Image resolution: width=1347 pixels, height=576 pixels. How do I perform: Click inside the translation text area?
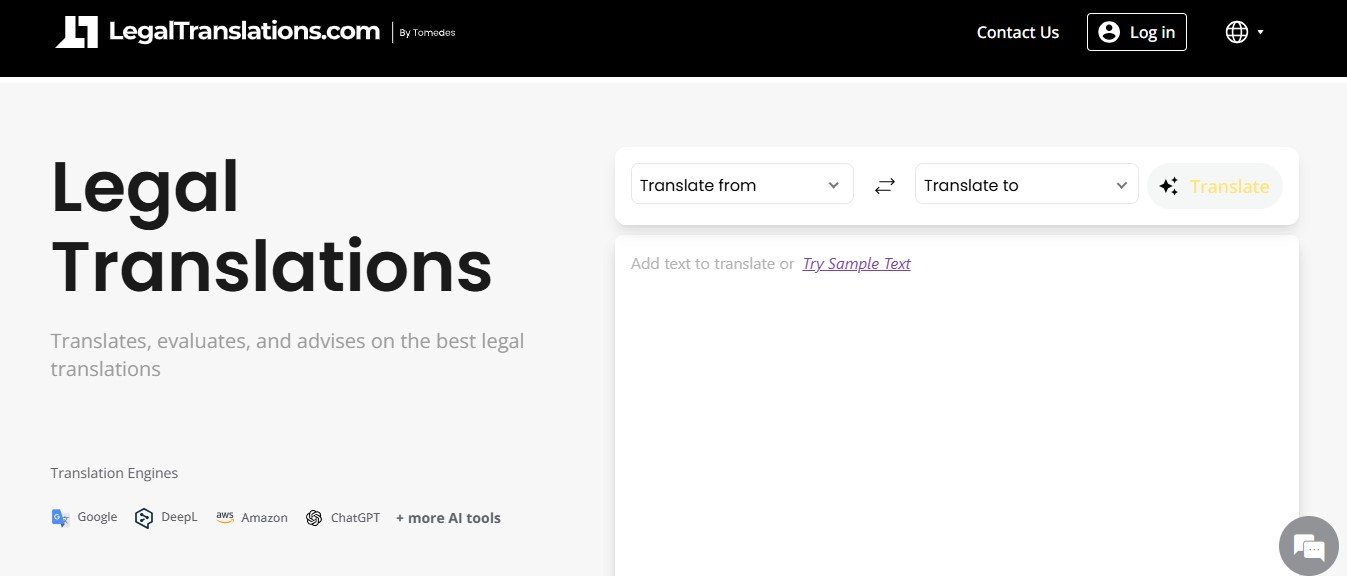956,410
